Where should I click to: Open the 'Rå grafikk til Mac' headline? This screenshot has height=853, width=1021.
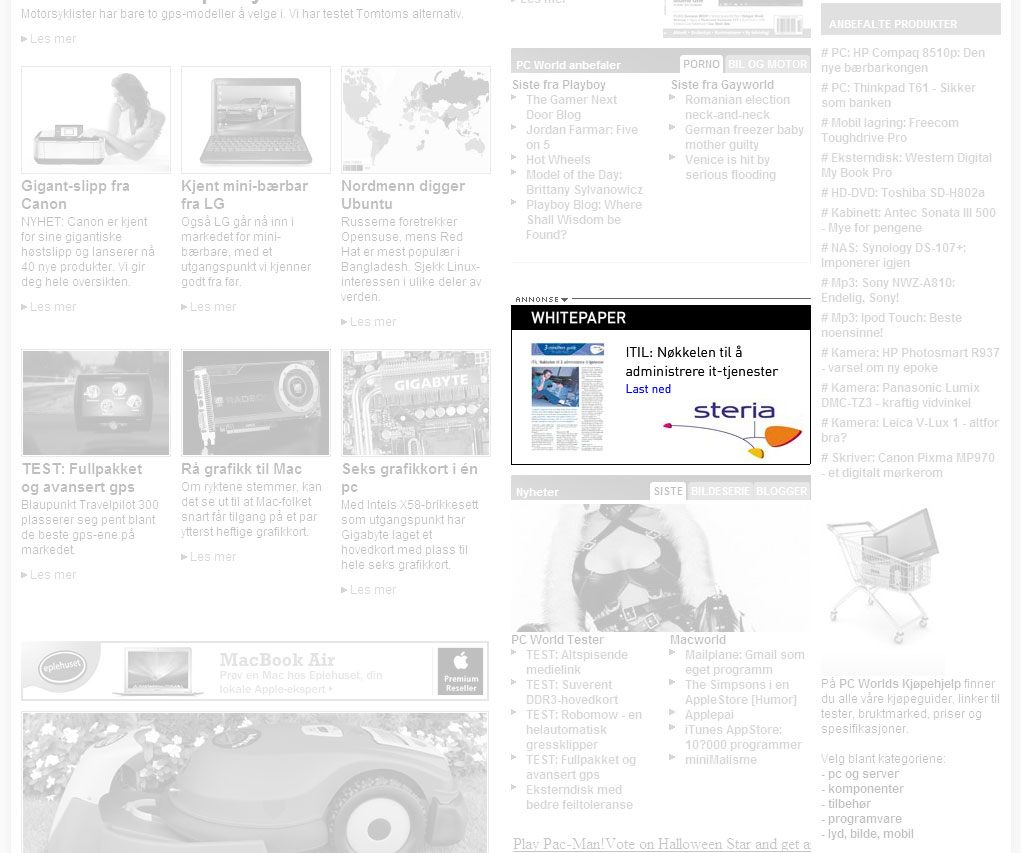(x=242, y=469)
